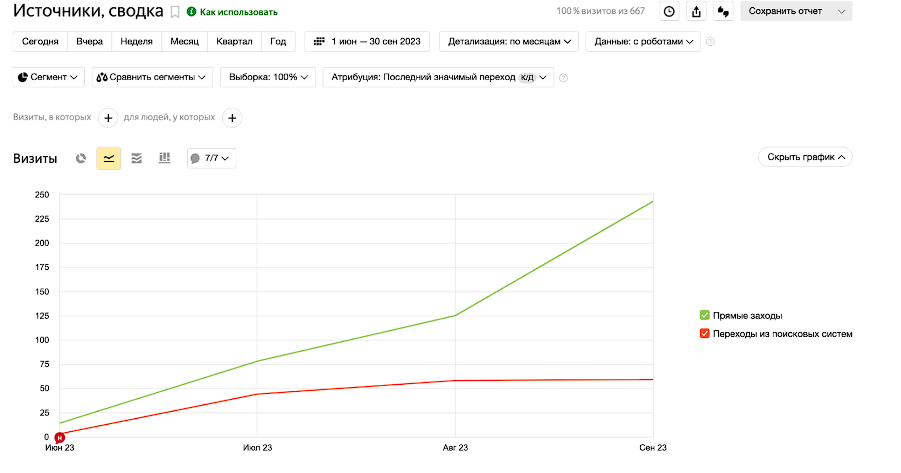901x473 pixels.
Task: Open the date range picker 1 июн — 30 сен 2023
Action: (x=368, y=42)
